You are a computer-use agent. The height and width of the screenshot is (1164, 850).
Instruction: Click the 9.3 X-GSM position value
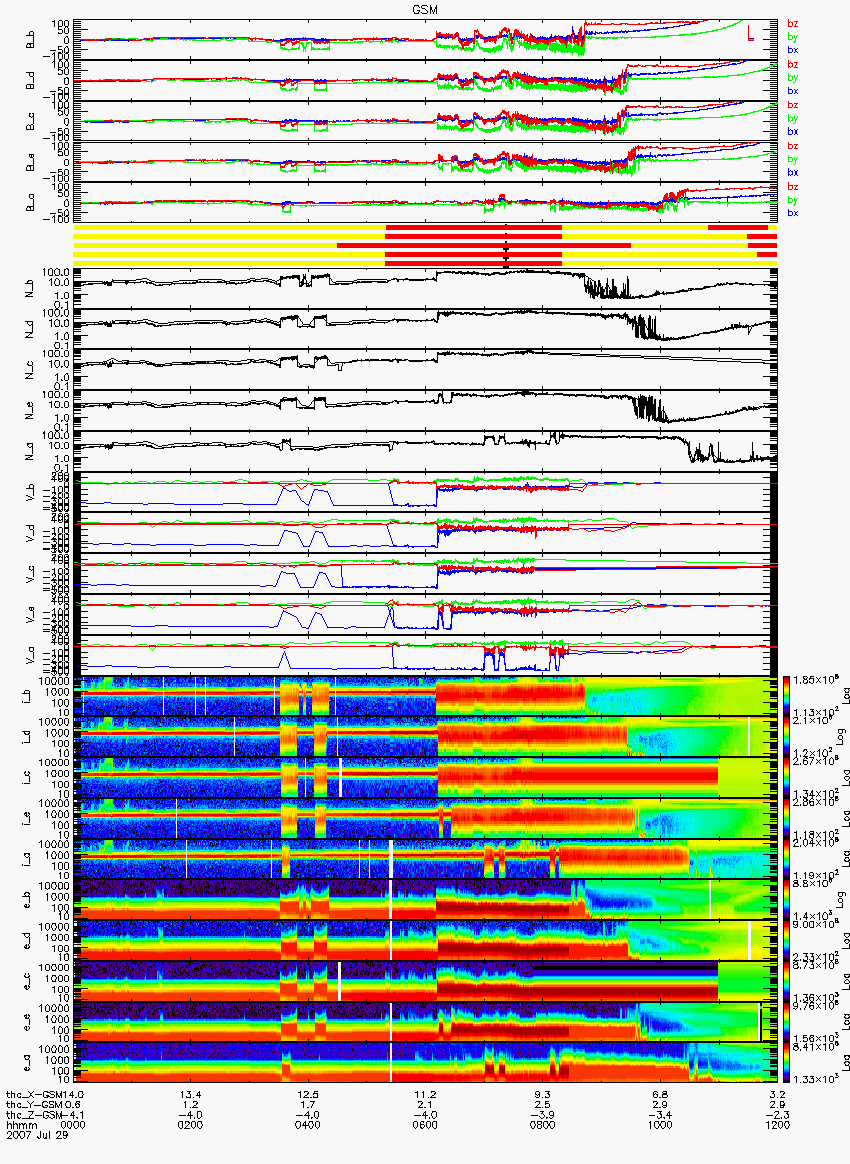(x=543, y=1095)
